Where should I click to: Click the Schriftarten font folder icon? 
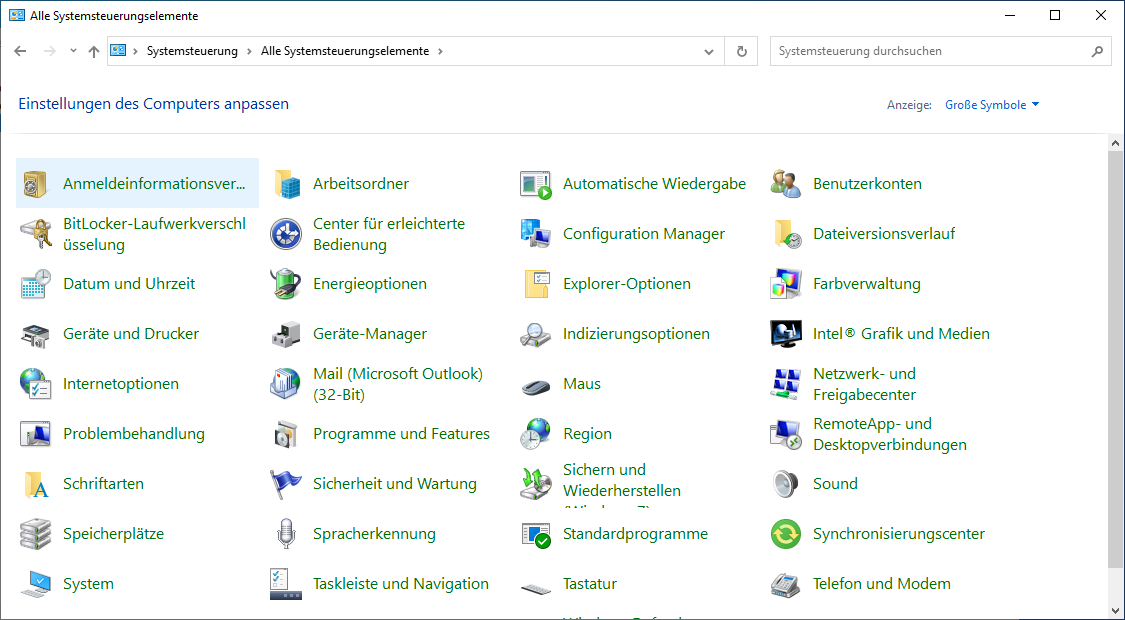tap(35, 484)
